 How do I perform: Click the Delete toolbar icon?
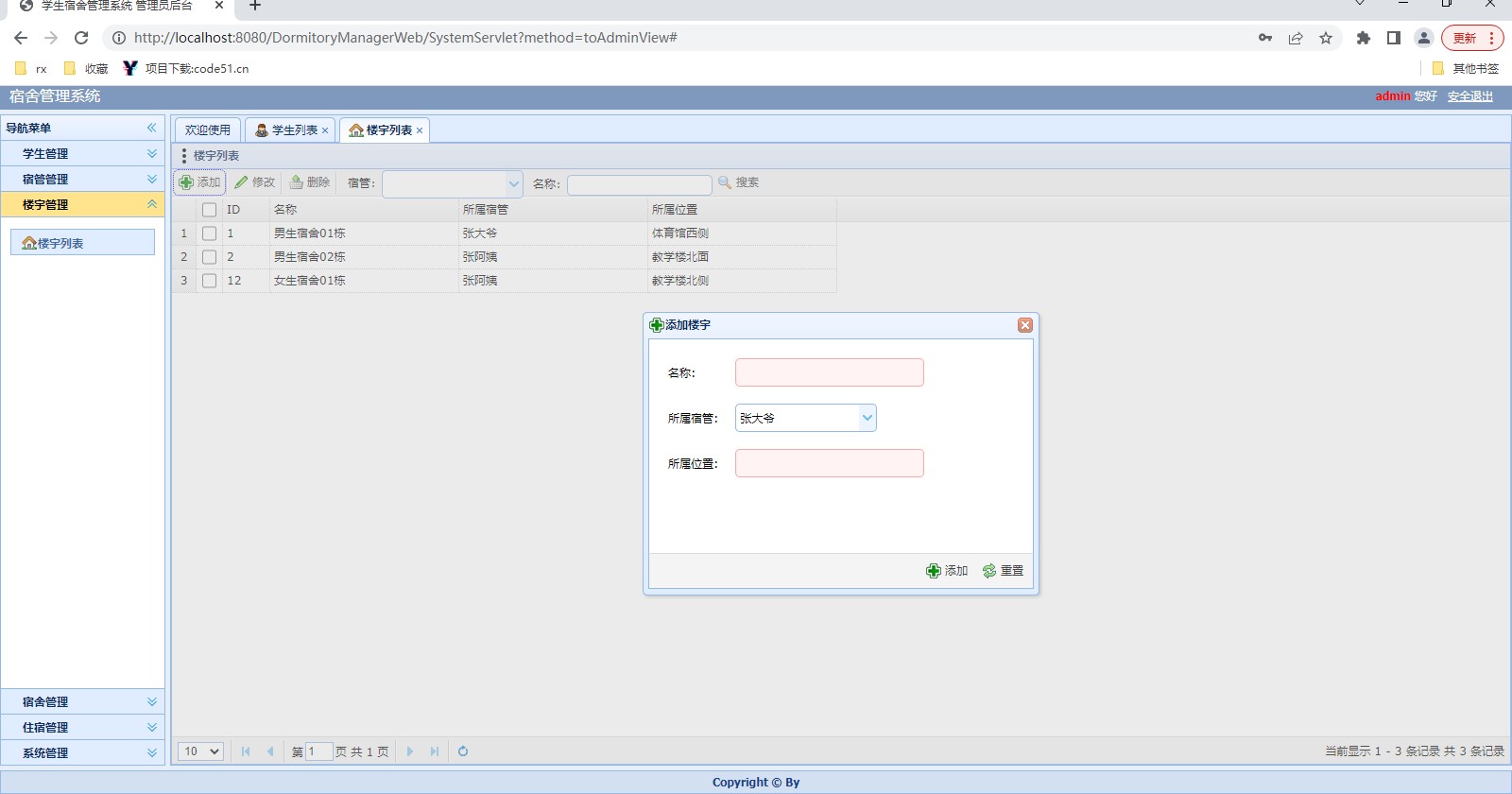[x=297, y=182]
